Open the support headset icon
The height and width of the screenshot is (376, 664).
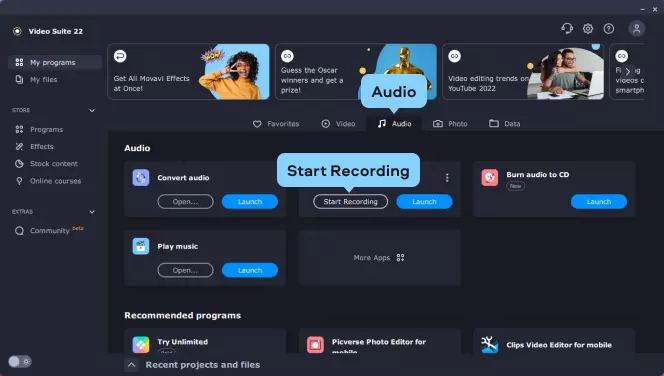[567, 29]
